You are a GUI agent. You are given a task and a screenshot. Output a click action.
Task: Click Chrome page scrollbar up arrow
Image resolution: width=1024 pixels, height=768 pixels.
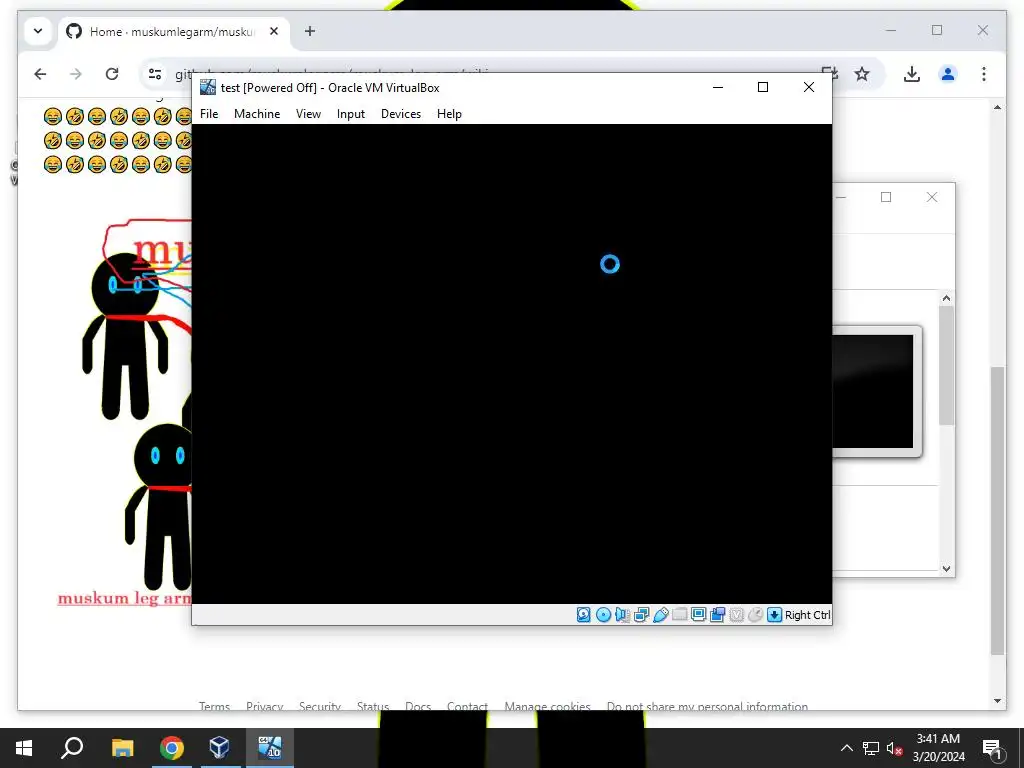tap(997, 107)
